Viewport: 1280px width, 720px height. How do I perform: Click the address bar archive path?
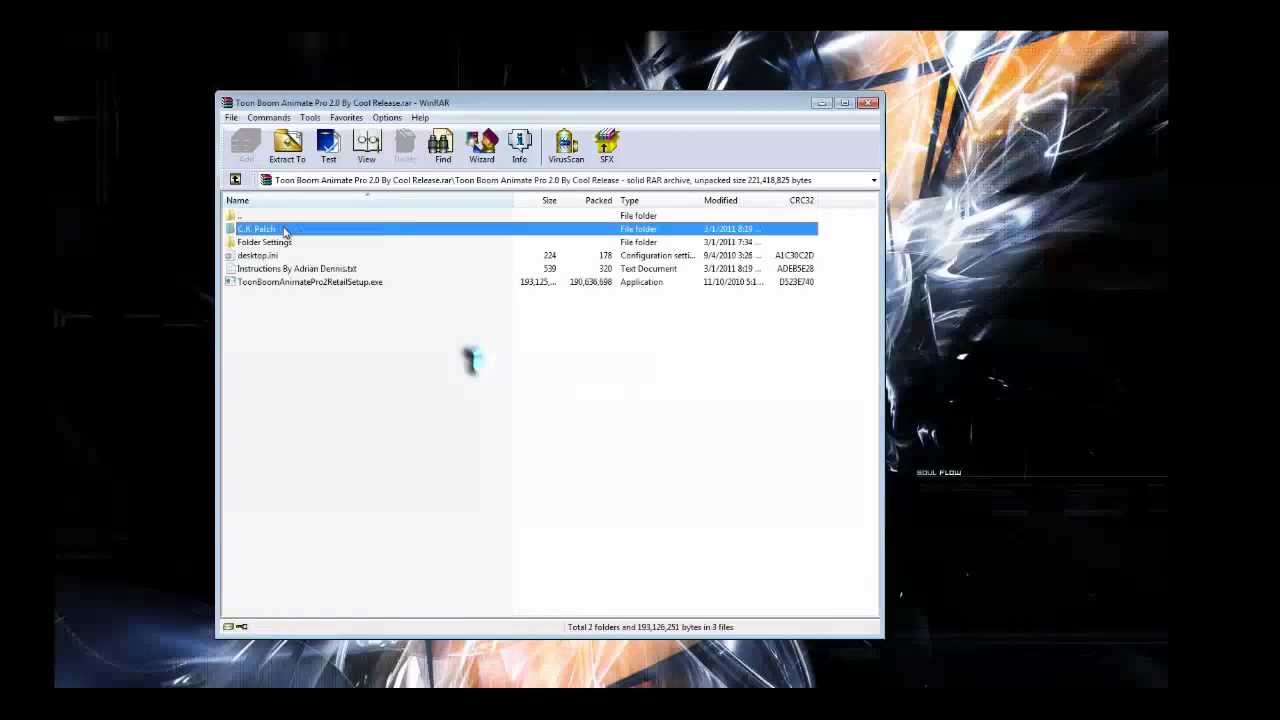[x=543, y=180]
